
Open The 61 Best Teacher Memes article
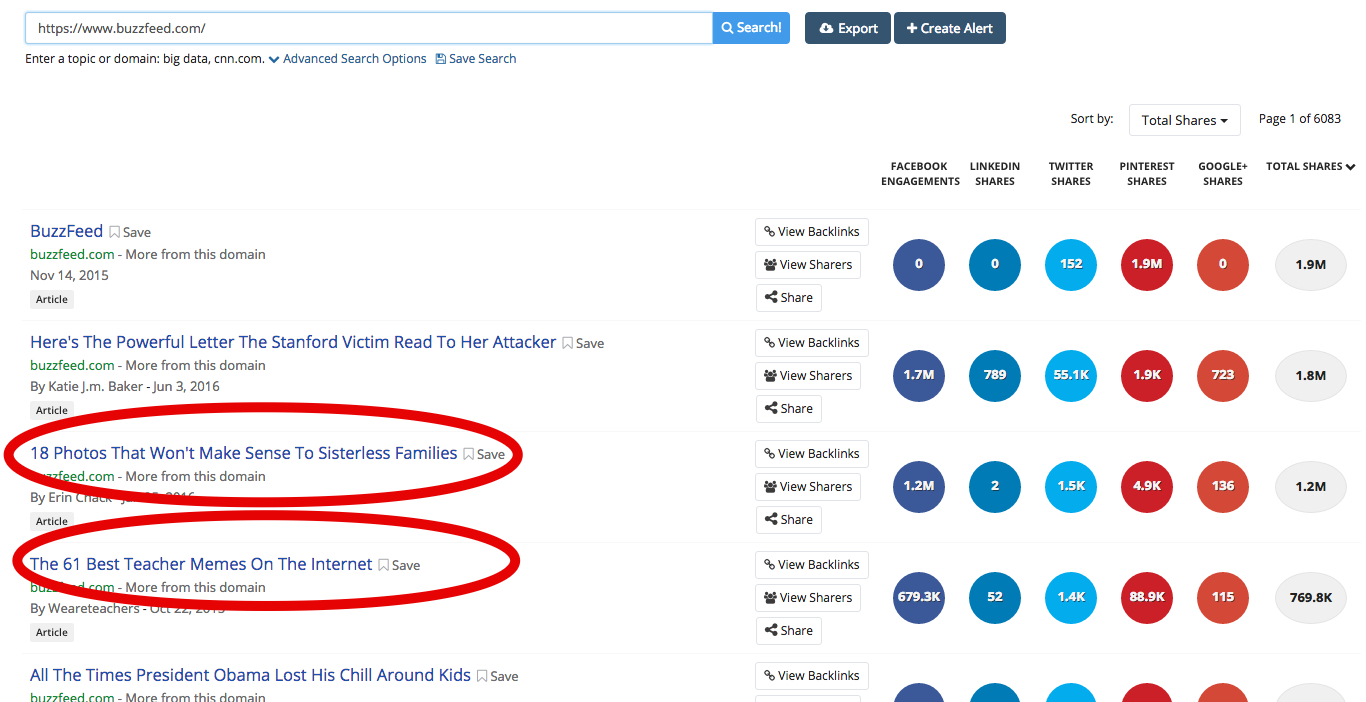pos(201,564)
